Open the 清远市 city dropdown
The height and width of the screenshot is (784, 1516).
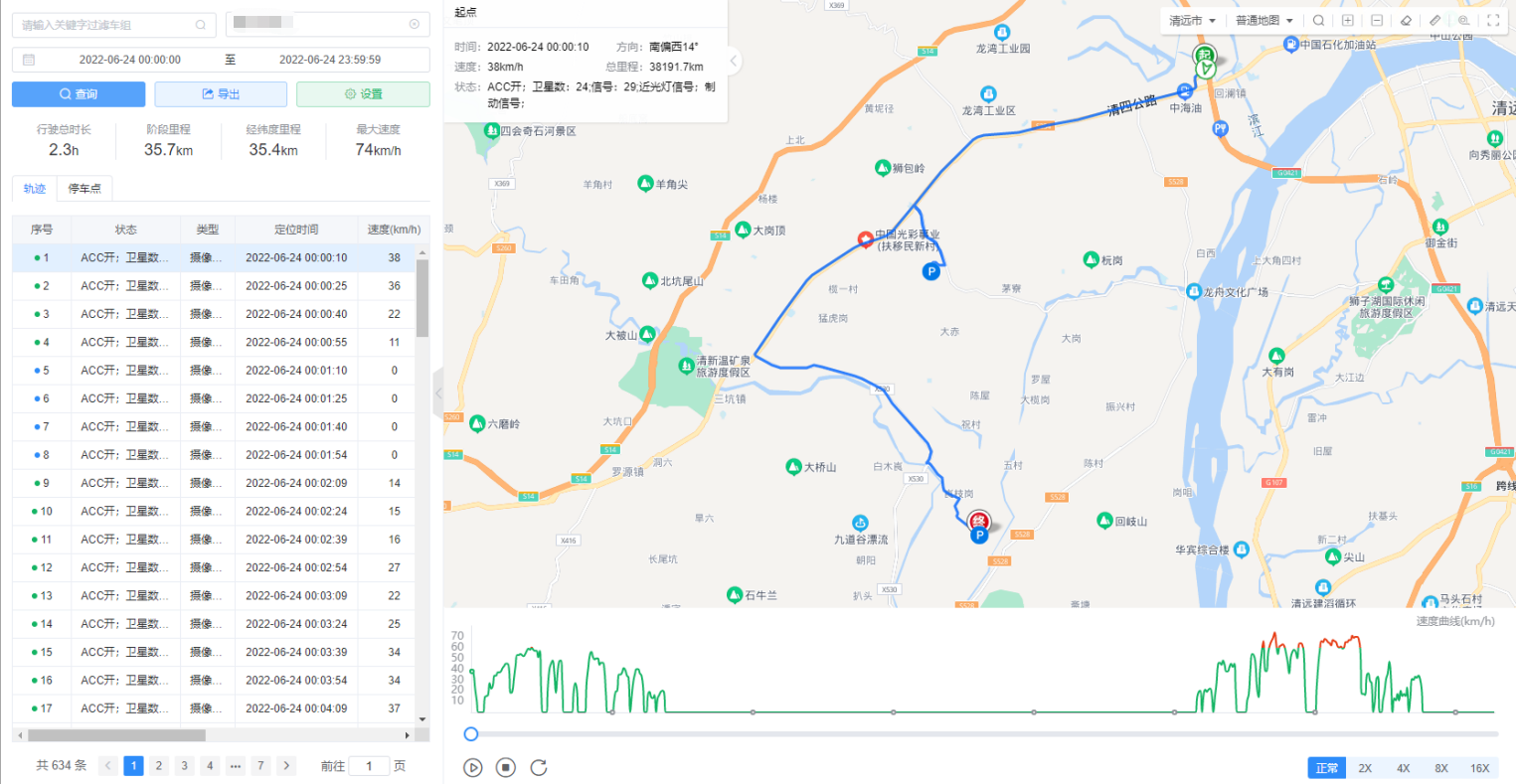[x=1192, y=21]
